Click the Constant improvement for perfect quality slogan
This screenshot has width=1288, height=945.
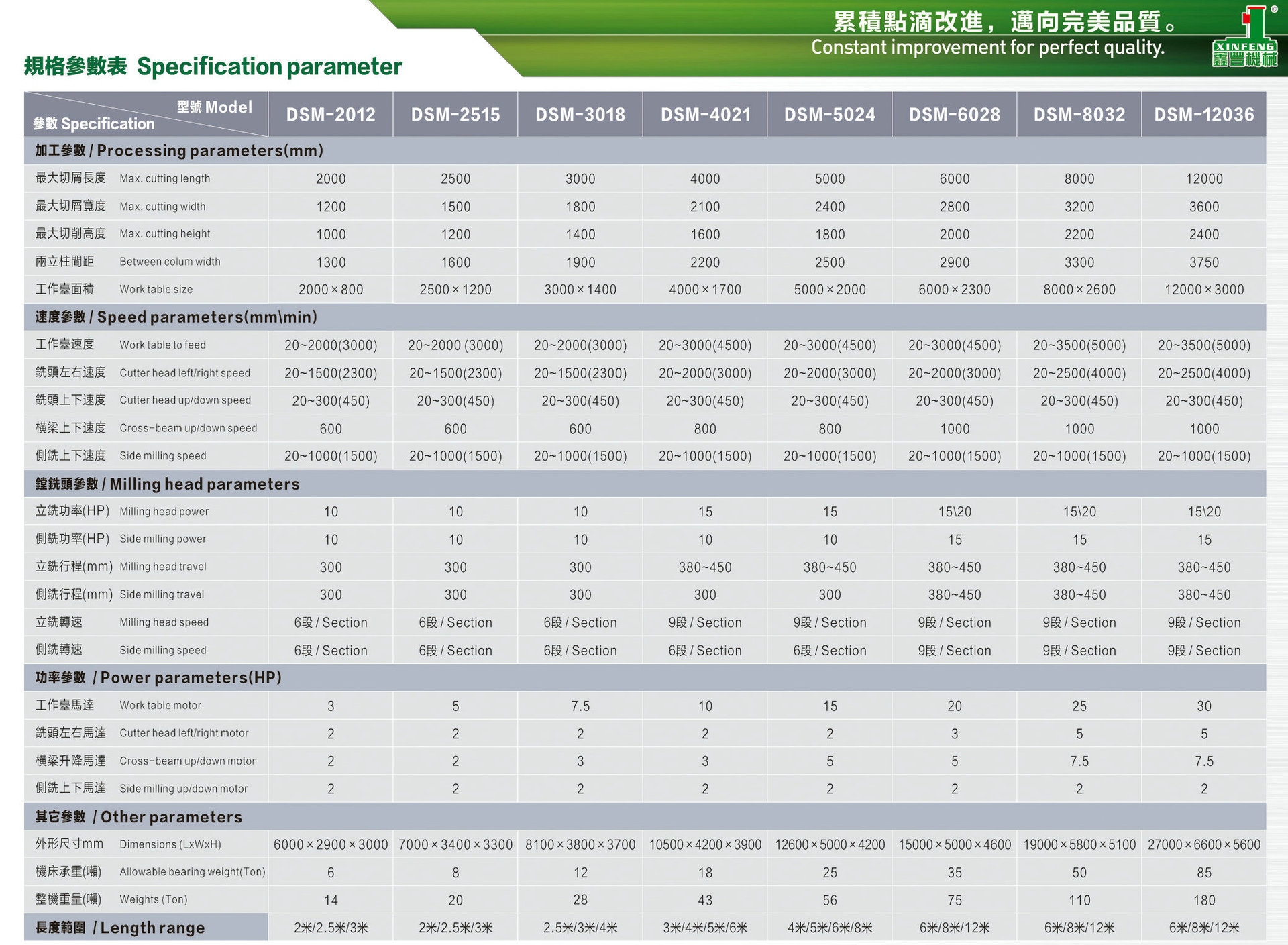pyautogui.click(x=987, y=48)
